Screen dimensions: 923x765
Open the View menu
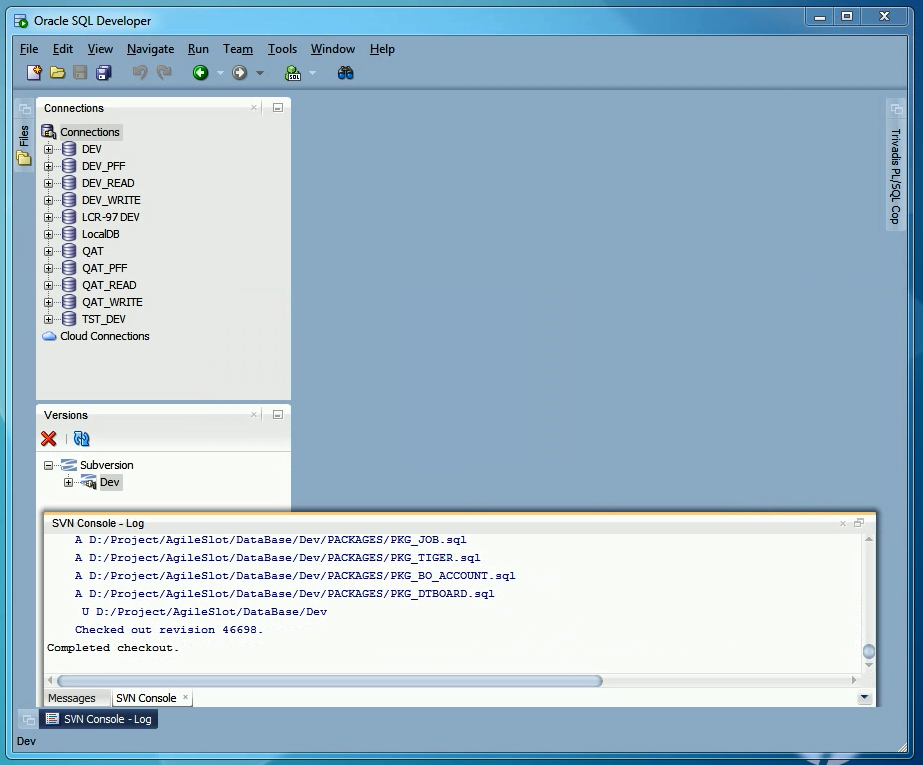[x=100, y=49]
